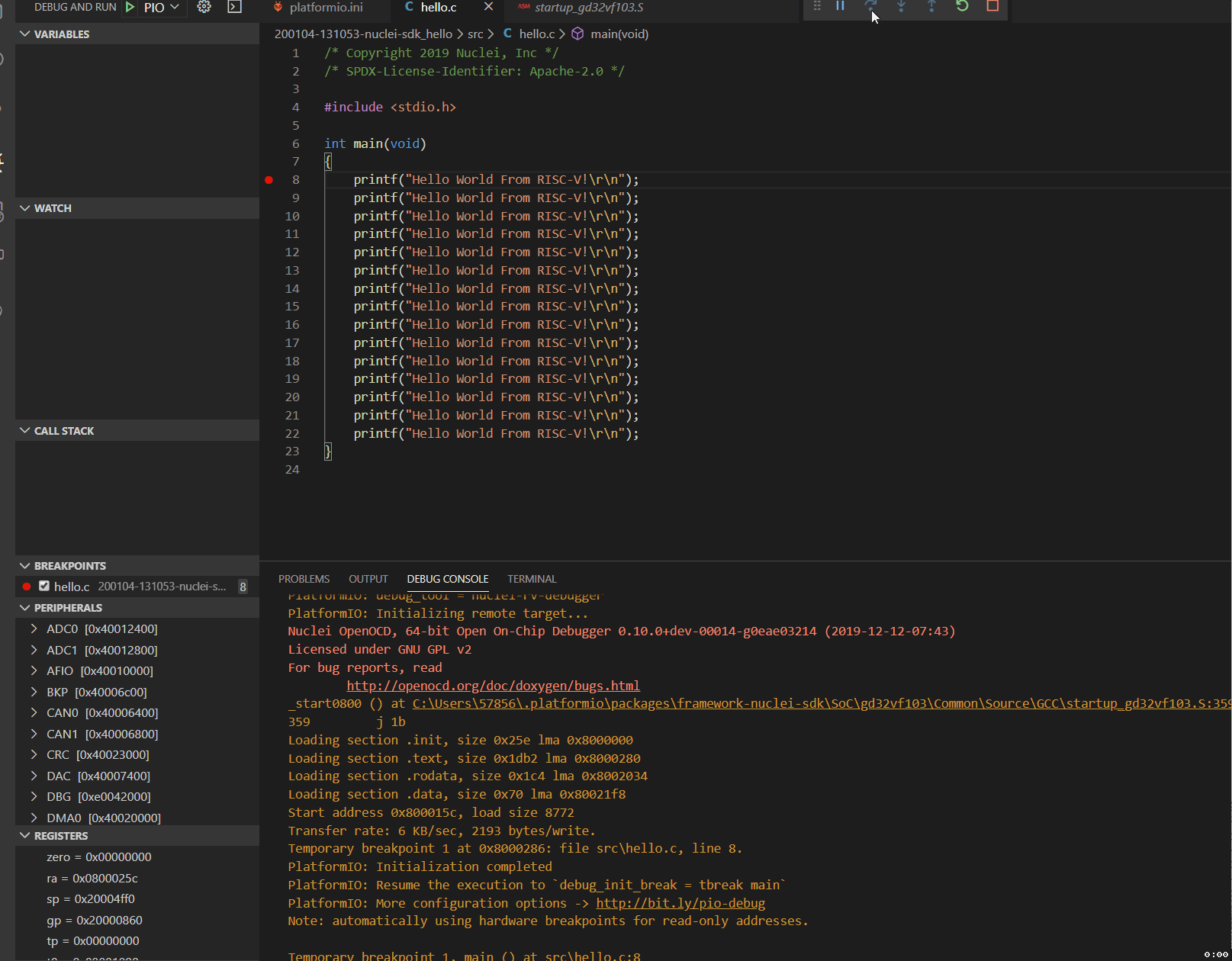This screenshot has height=961, width=1232.
Task: Expand the AFIO peripheral
Action: point(34,670)
